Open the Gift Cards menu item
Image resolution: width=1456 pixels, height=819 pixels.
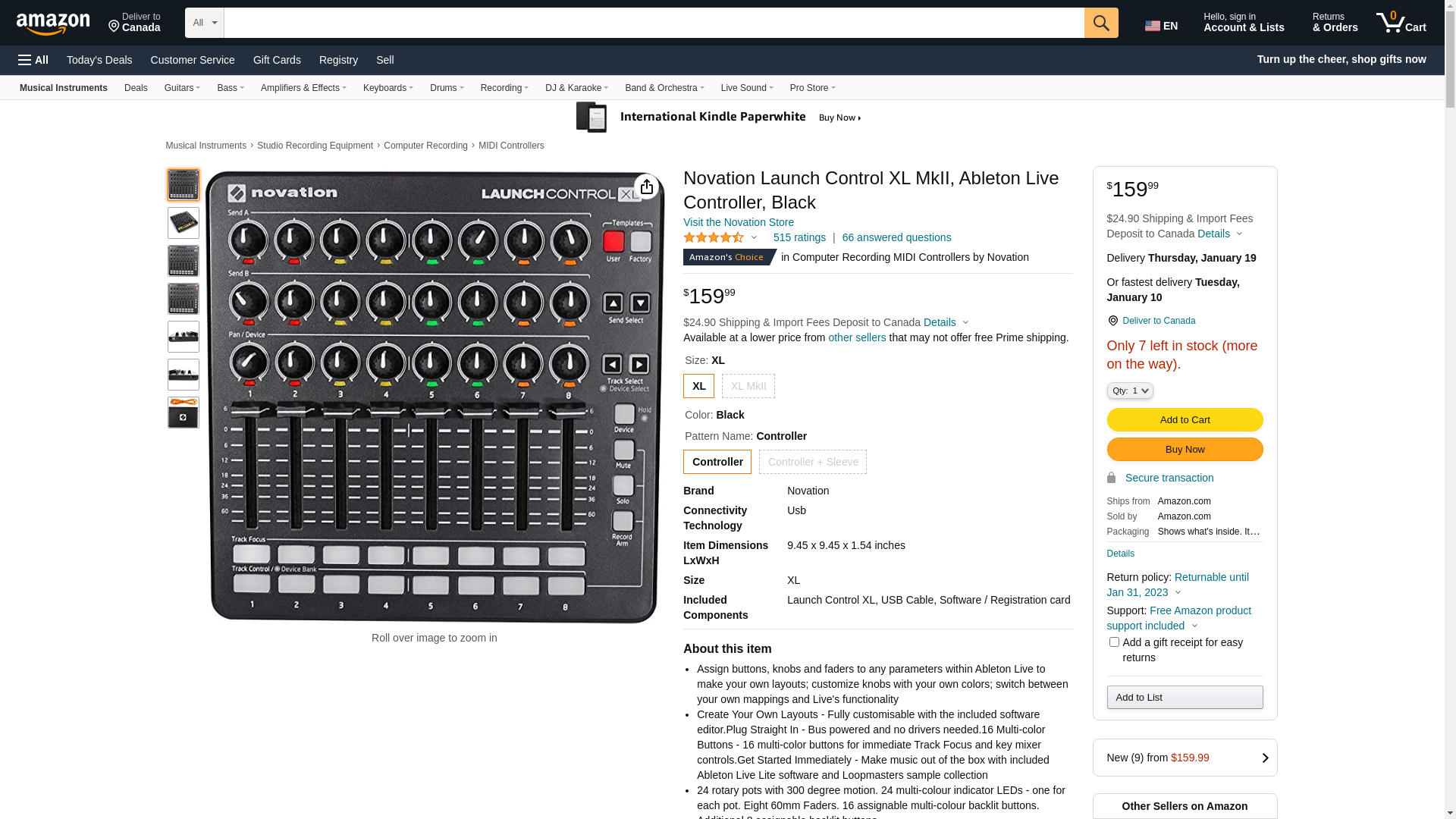click(277, 60)
